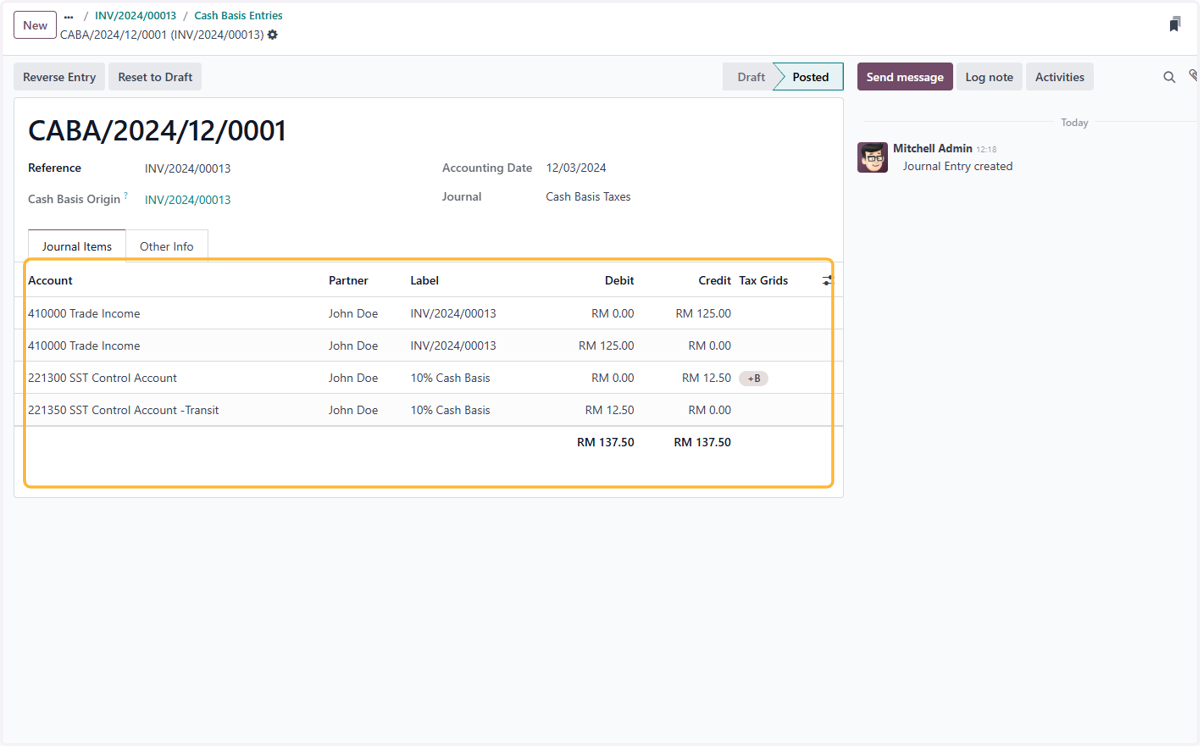1200x746 pixels.
Task: Click the Journal Cash Basis Taxes value
Action: point(588,197)
